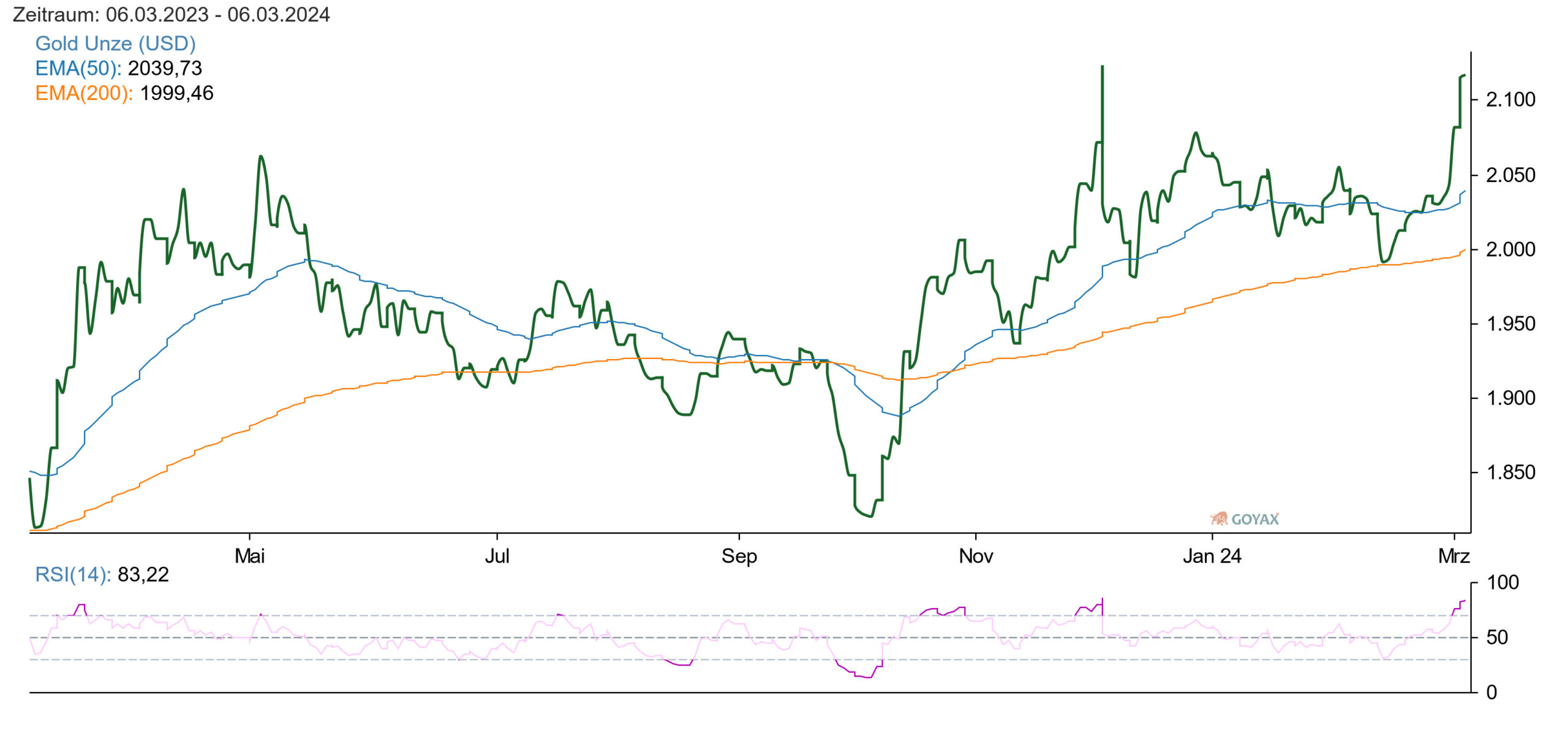
Task: Click the 1.900 price axis label
Action: point(1510,398)
